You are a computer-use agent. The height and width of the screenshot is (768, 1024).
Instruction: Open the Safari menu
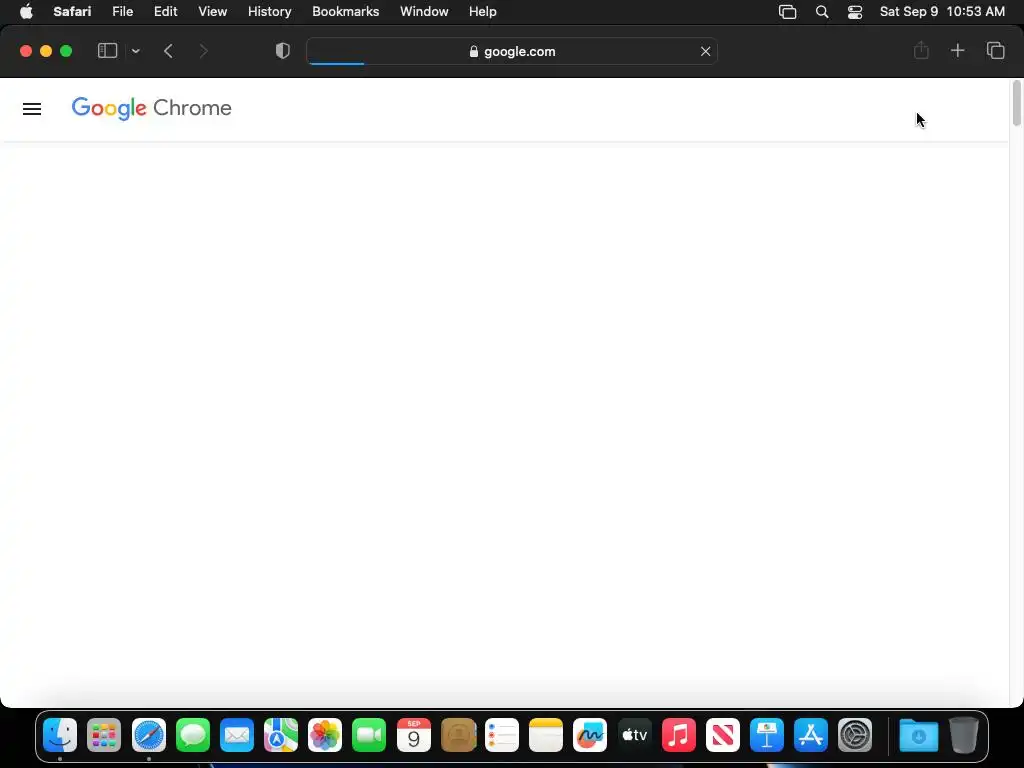[72, 12]
